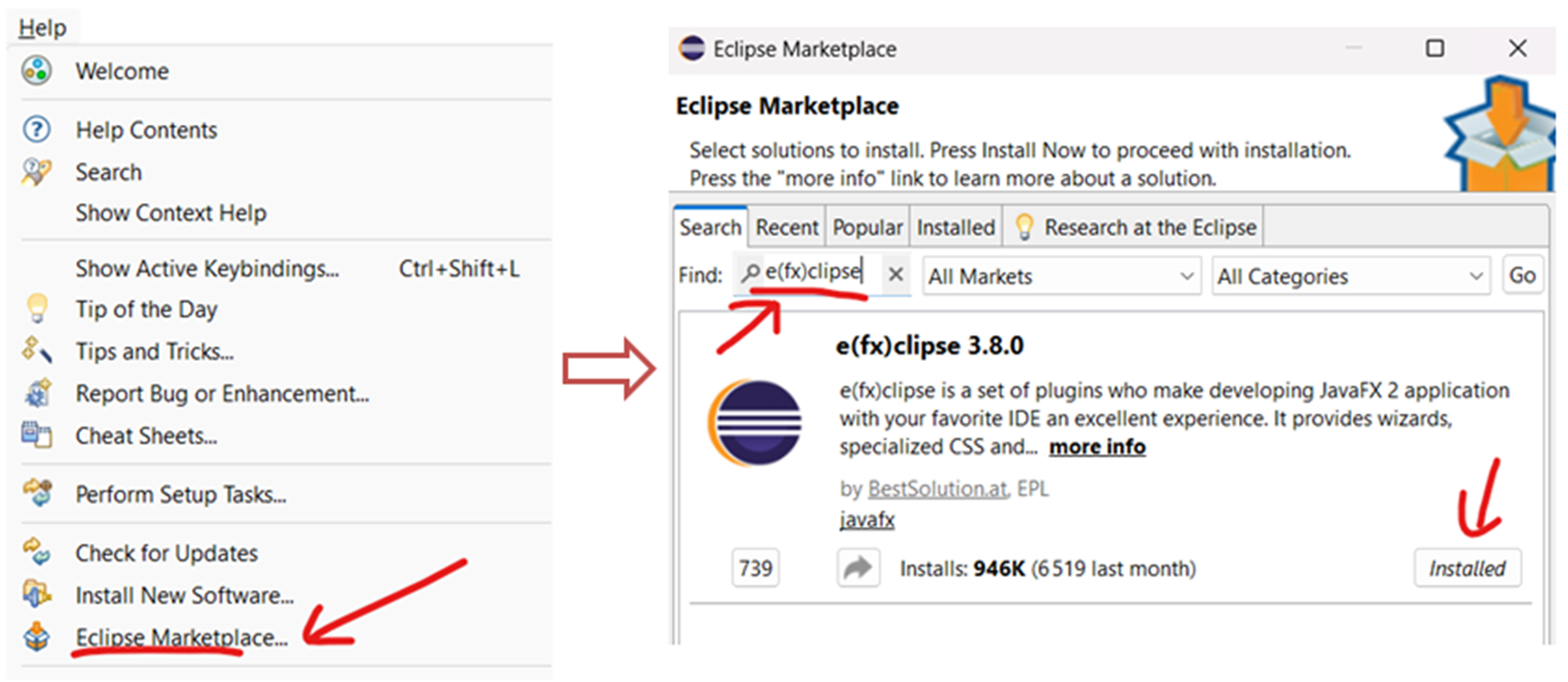Click the Help Contents question mark icon

[36, 129]
